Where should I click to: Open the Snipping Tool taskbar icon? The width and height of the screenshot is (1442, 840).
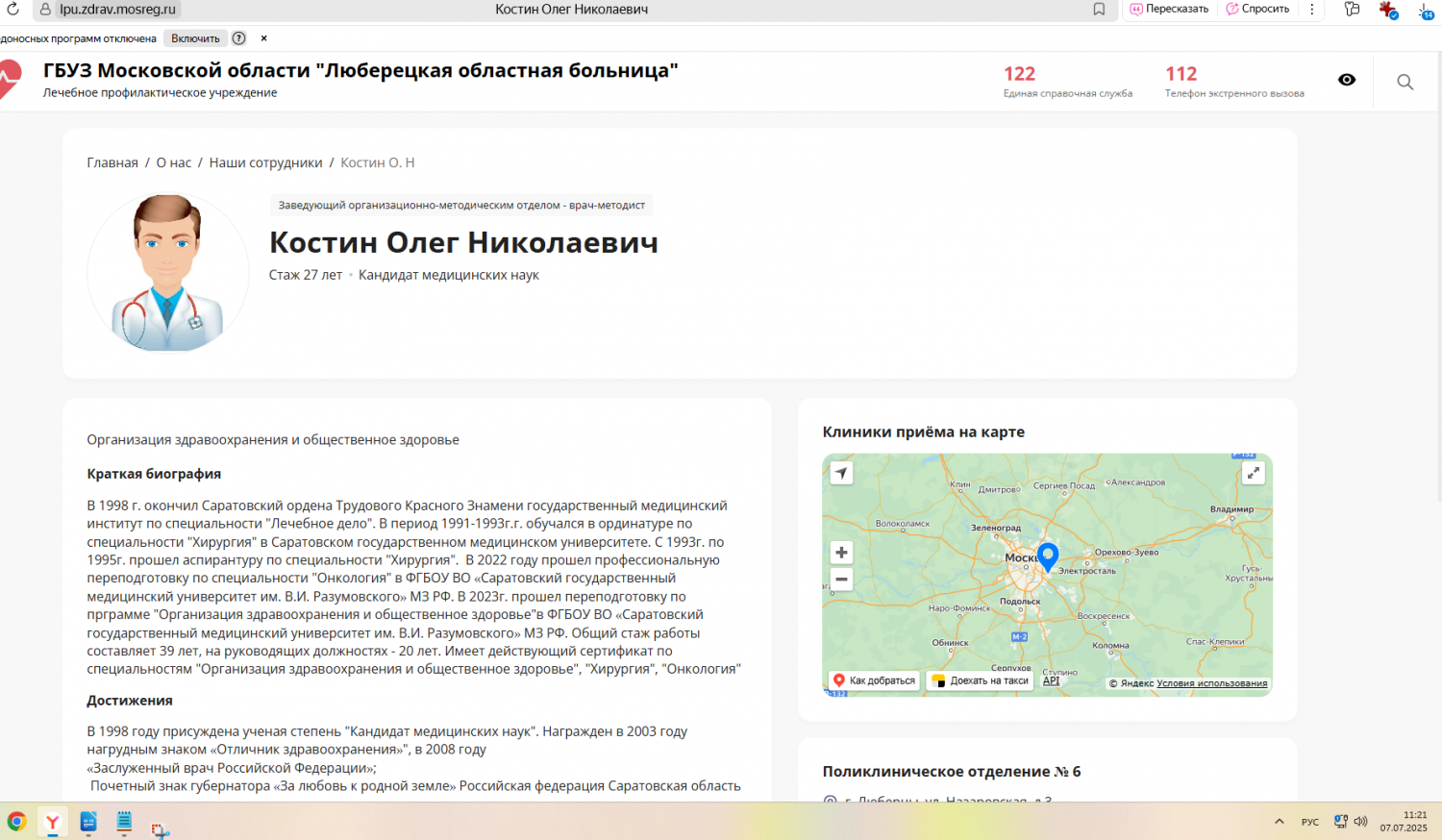[x=161, y=828]
